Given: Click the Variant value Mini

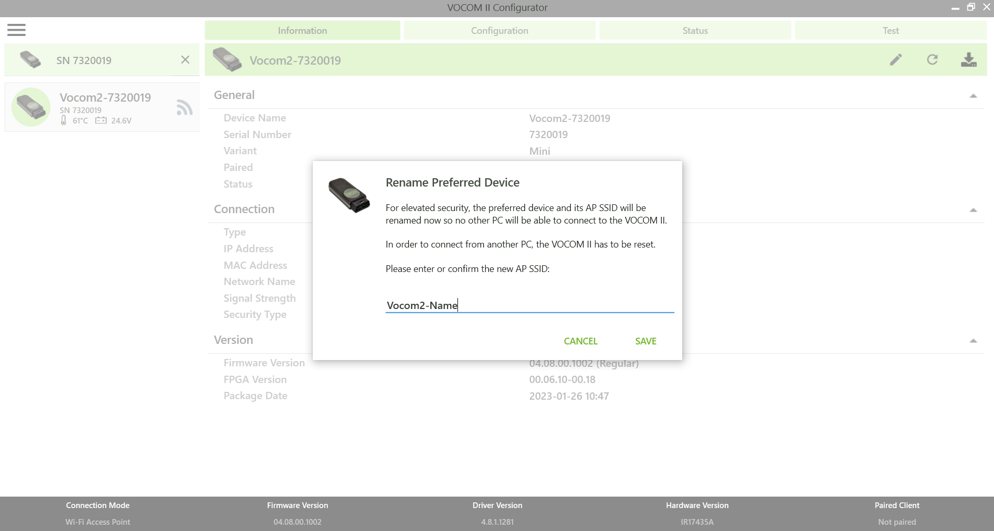Looking at the screenshot, I should point(539,151).
